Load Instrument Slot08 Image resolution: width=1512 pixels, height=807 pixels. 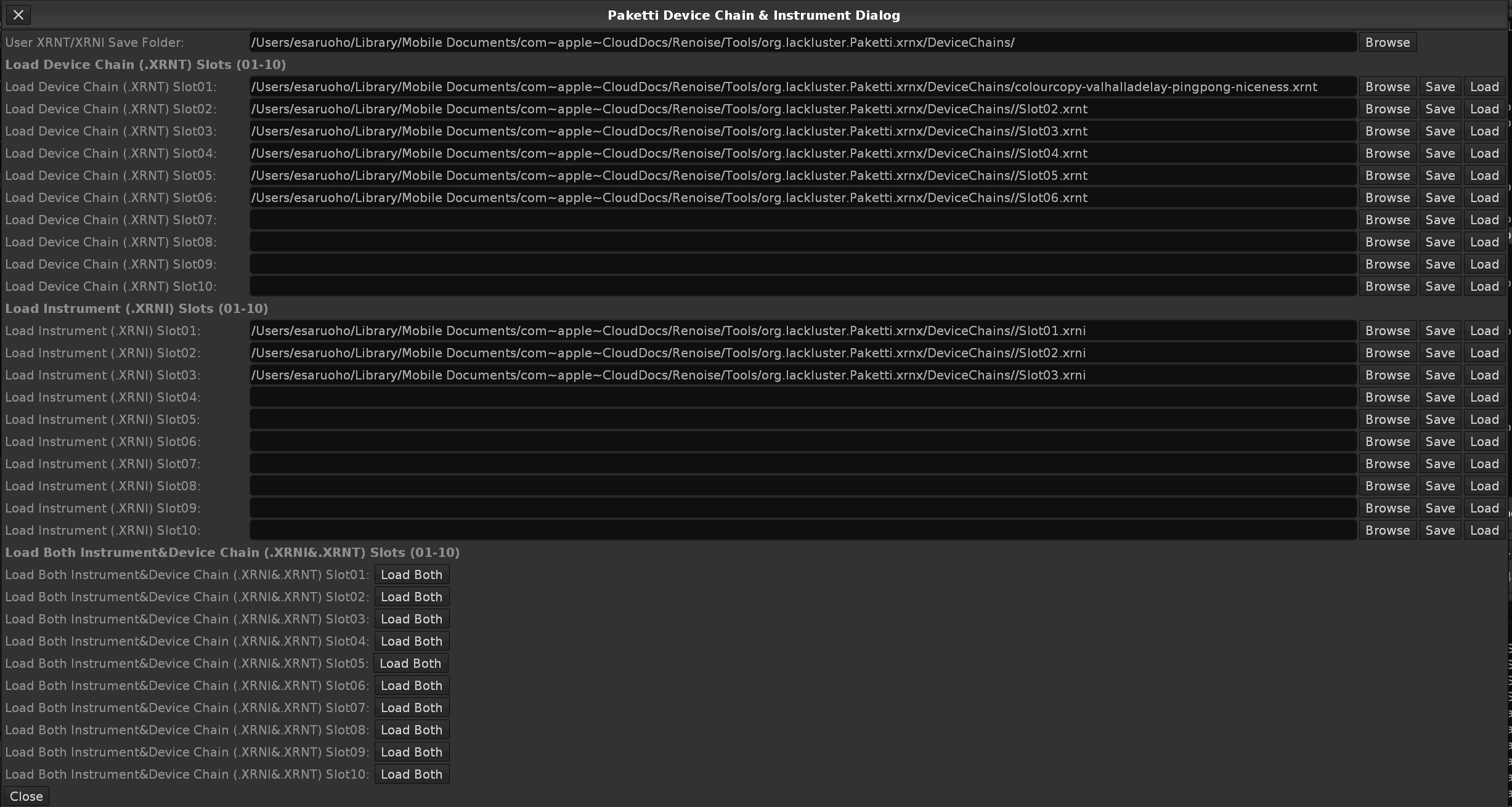1484,486
